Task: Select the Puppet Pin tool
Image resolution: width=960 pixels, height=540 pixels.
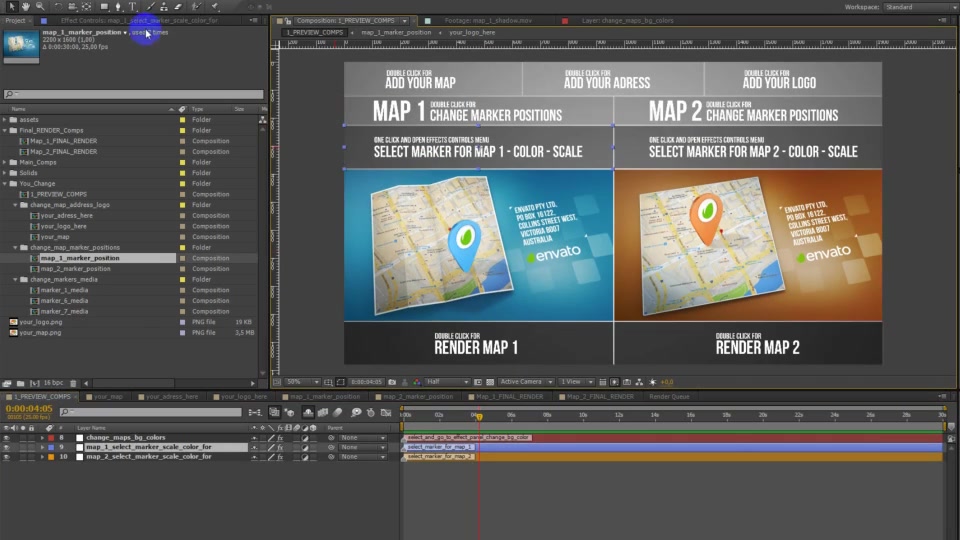Action: coord(215,6)
